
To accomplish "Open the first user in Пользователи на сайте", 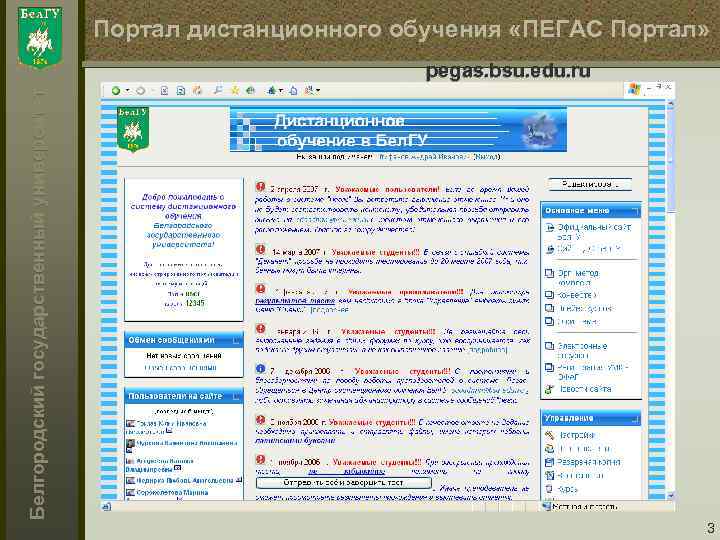I will [172, 423].
